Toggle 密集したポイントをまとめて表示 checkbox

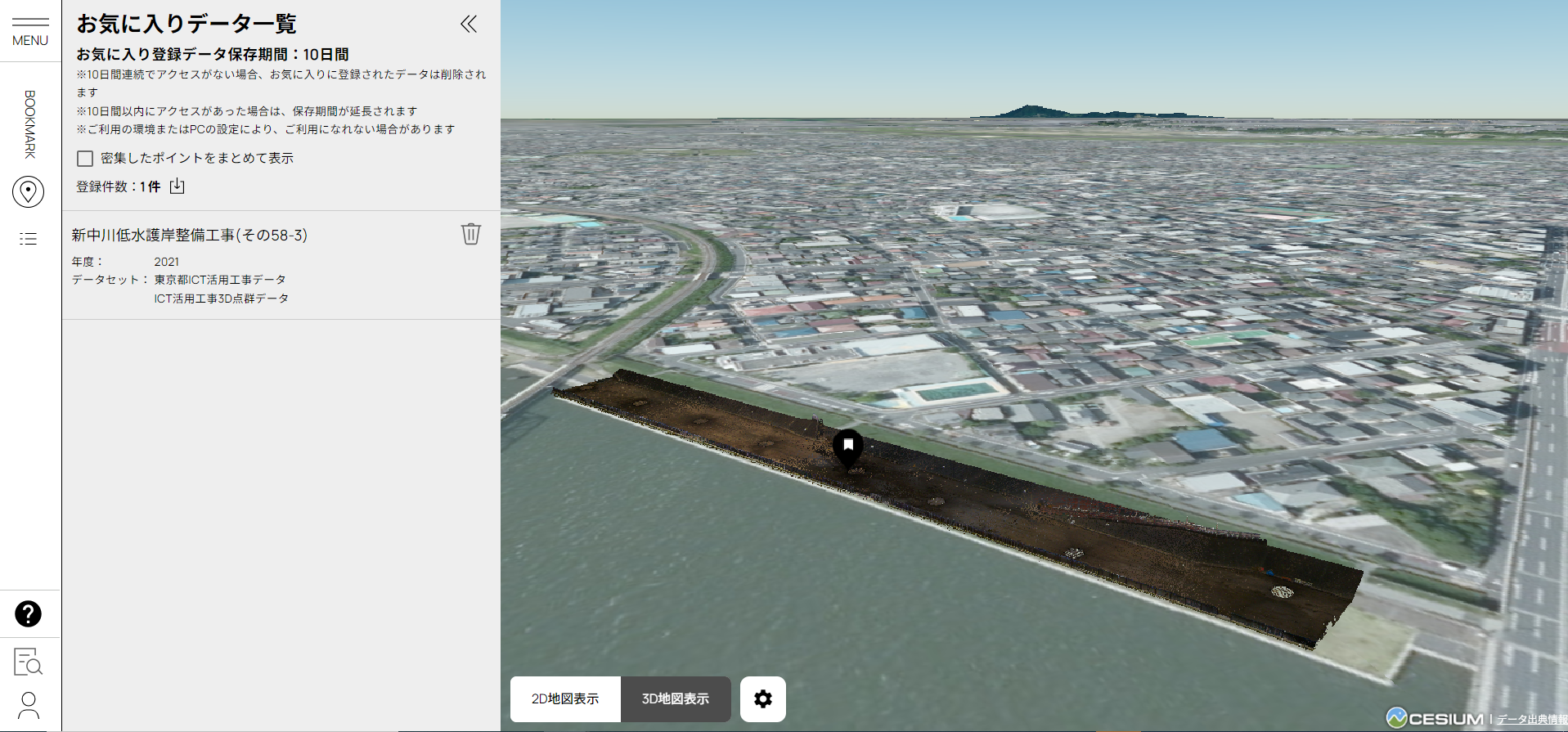[x=85, y=159]
